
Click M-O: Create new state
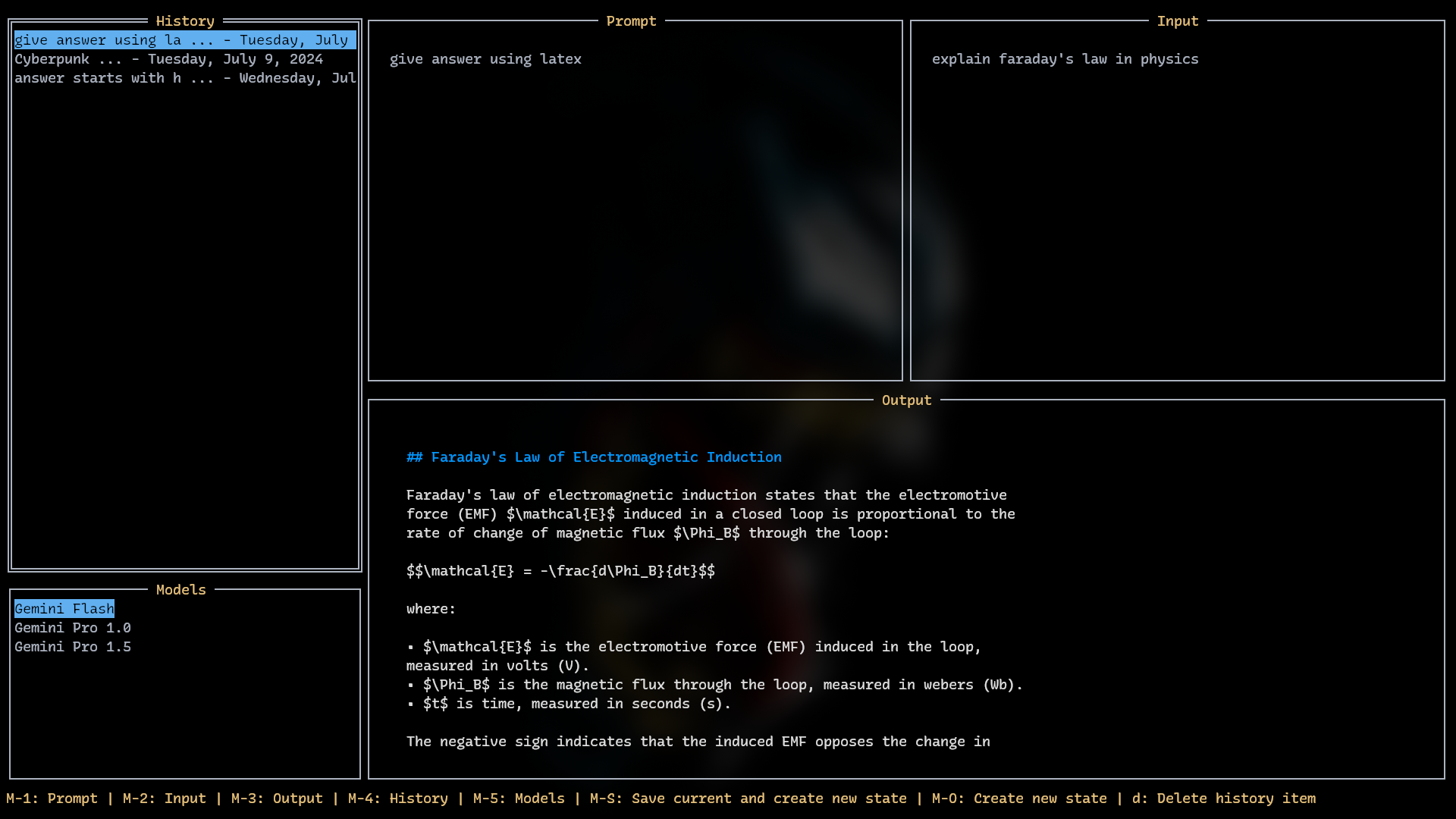coord(1018,799)
